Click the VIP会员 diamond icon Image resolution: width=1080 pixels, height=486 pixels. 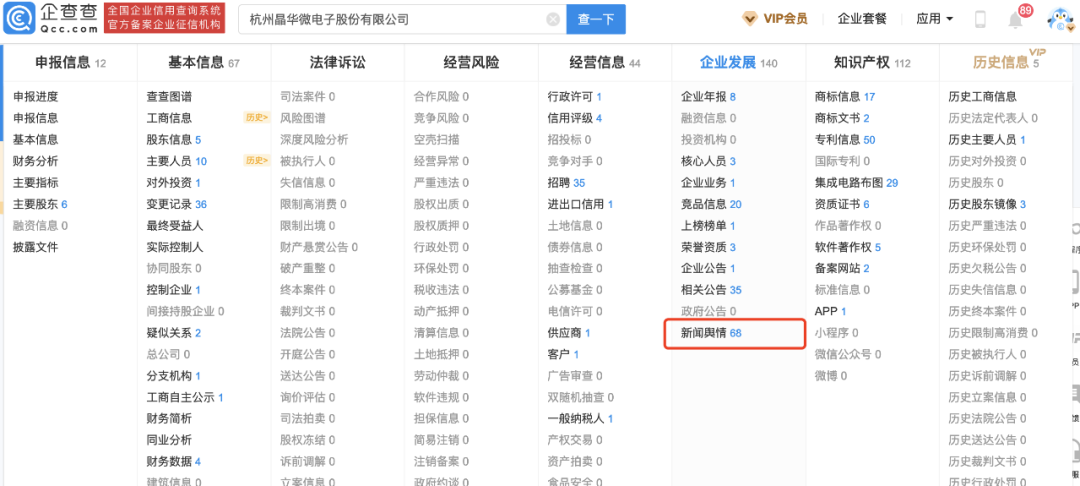tap(750, 19)
